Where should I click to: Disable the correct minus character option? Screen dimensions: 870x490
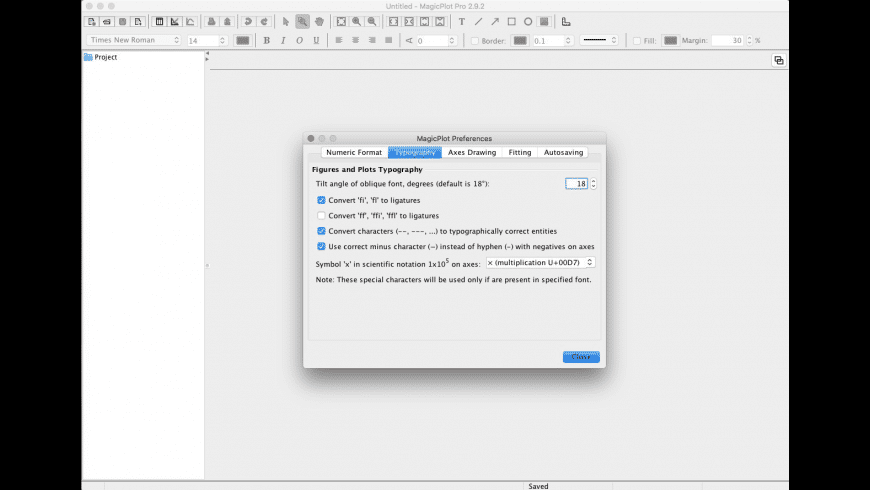pos(321,246)
